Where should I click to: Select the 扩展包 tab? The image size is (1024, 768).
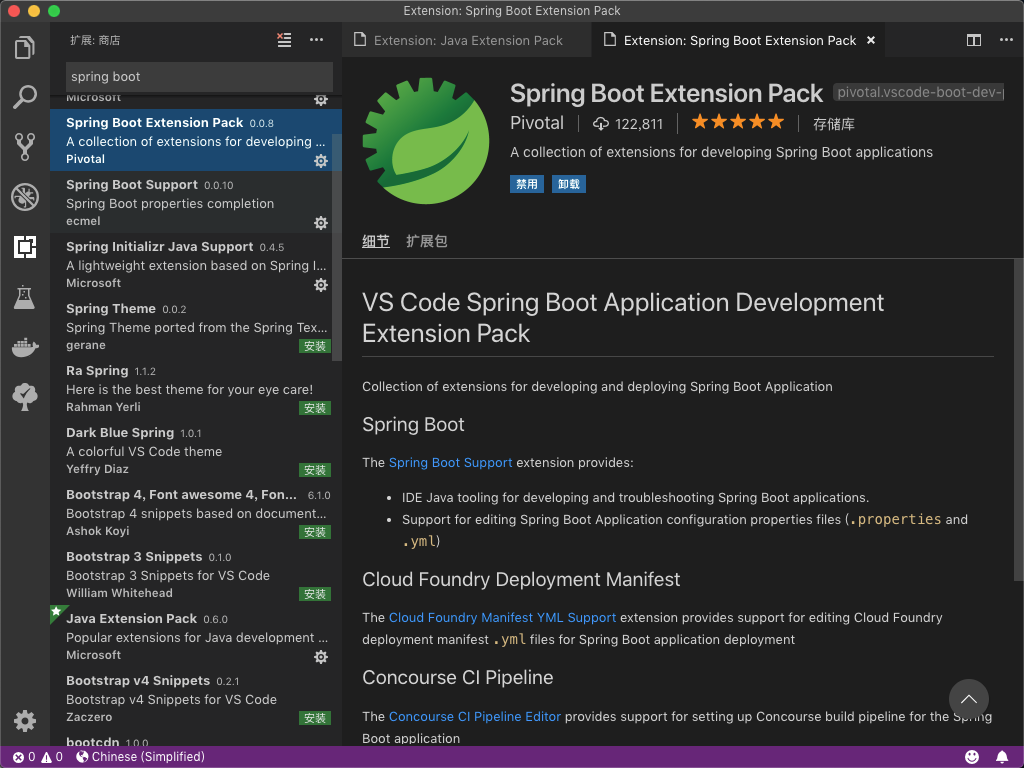tap(426, 242)
